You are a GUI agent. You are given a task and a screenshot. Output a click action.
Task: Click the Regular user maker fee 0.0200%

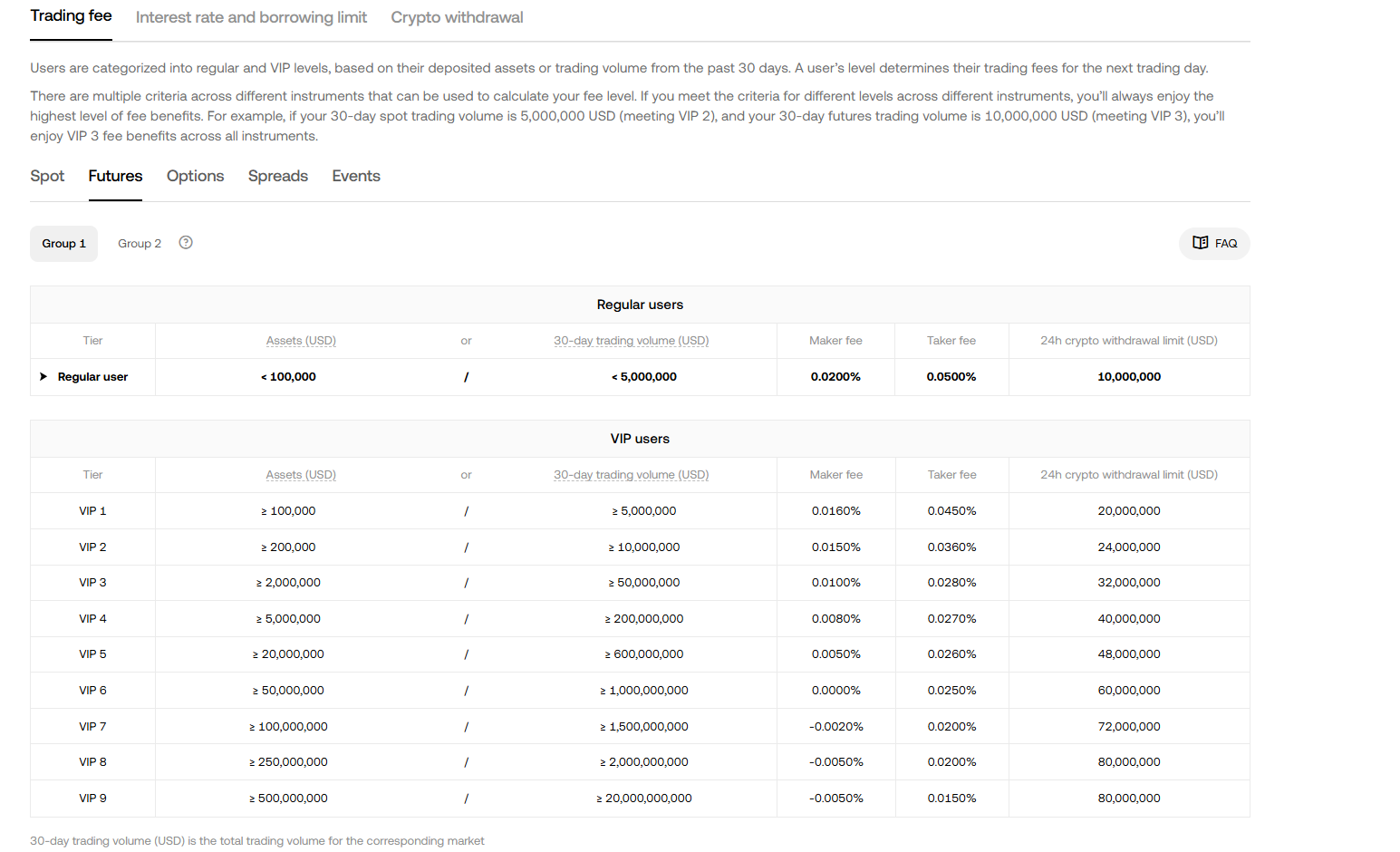[835, 377]
